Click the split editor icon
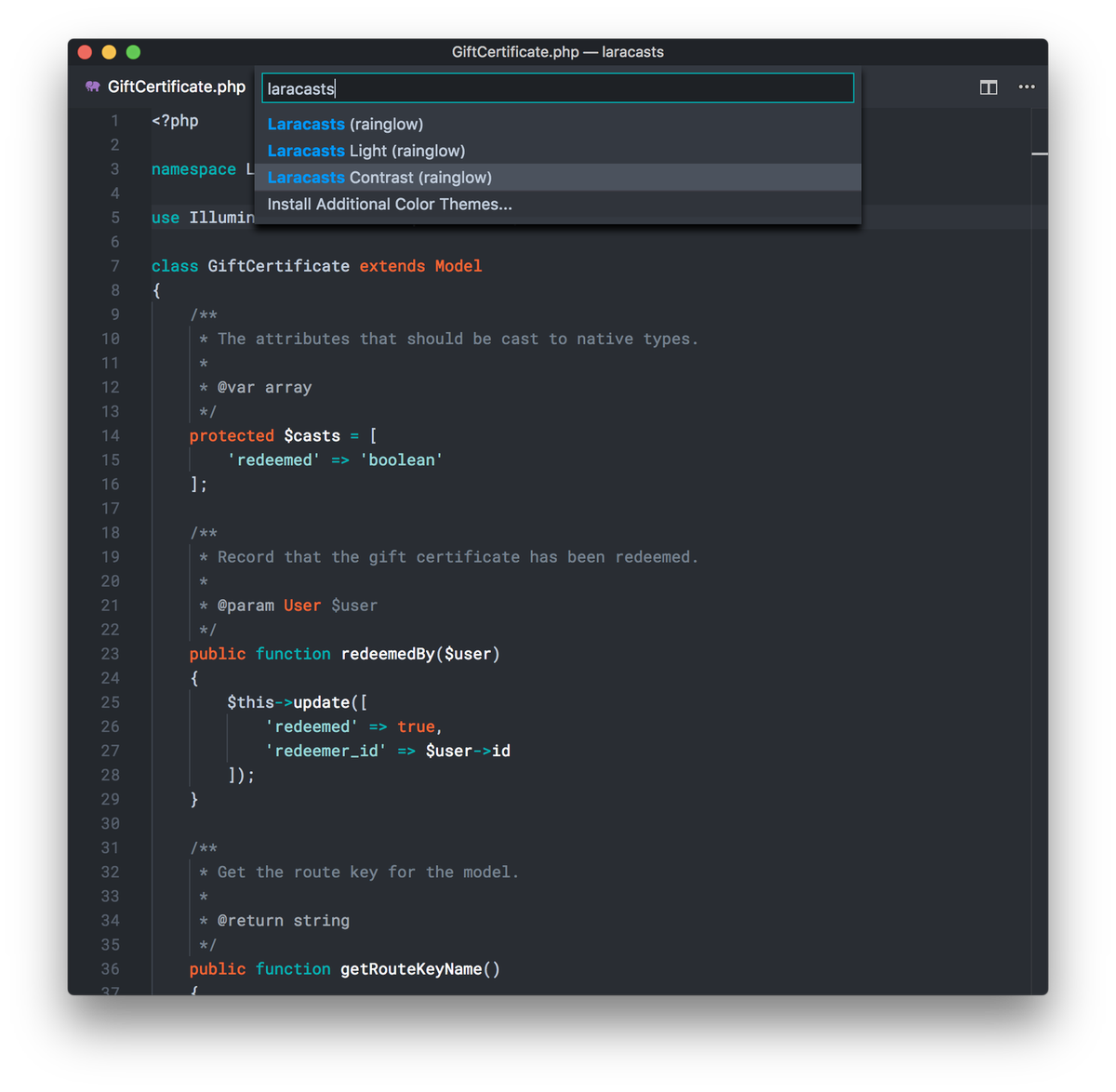Image resolution: width=1116 pixels, height=1092 pixels. [x=989, y=87]
